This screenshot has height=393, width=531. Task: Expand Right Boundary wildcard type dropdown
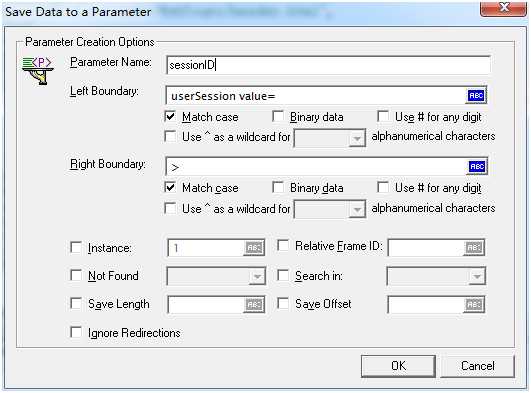click(x=330, y=209)
